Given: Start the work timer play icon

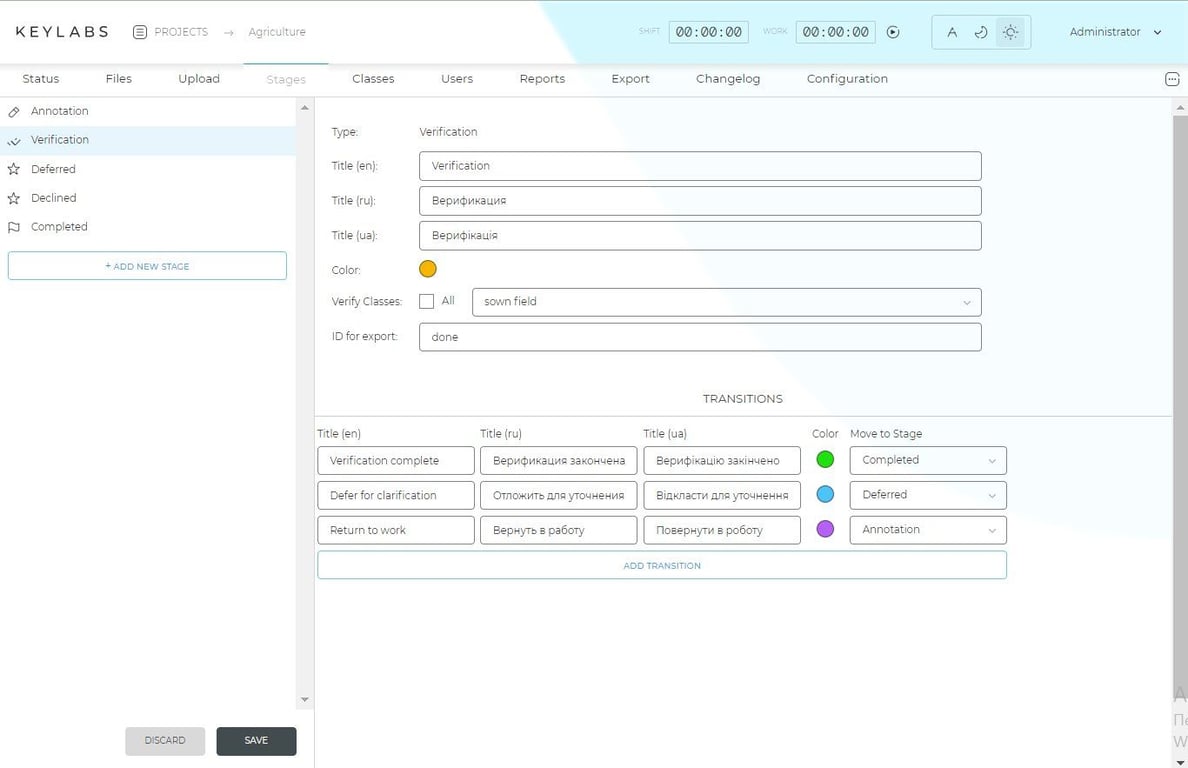Looking at the screenshot, I should coord(892,31).
